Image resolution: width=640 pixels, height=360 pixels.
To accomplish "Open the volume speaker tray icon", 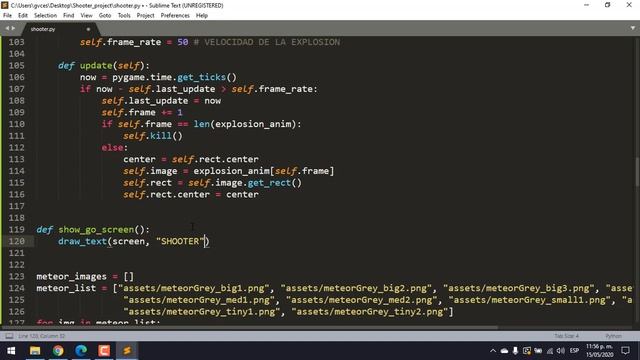I will point(561,351).
